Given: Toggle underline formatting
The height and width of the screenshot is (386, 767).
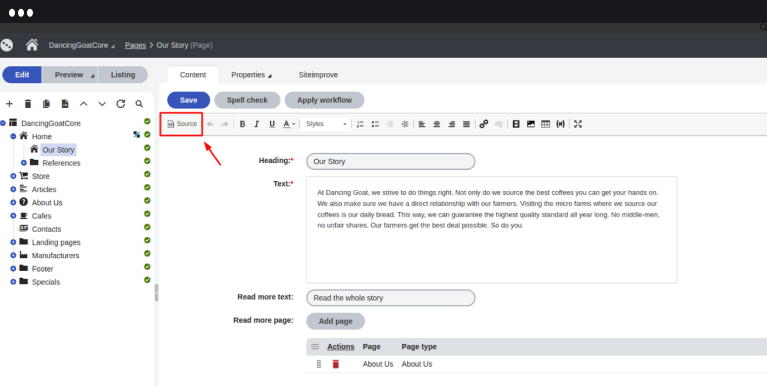Looking at the screenshot, I should pos(272,124).
